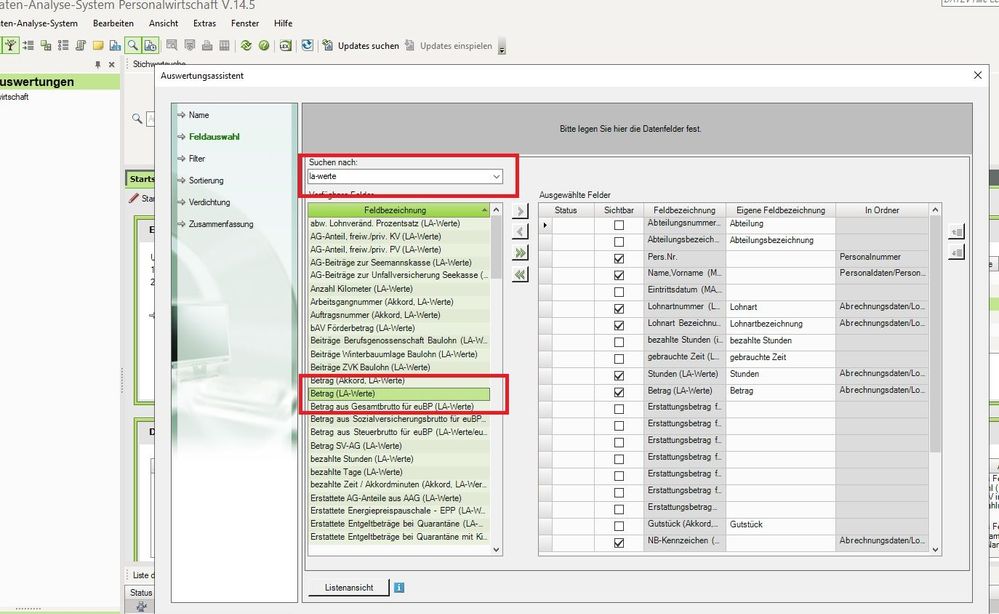Click the 'Updates suchen' toolbar button
This screenshot has width=999, height=614.
360,46
